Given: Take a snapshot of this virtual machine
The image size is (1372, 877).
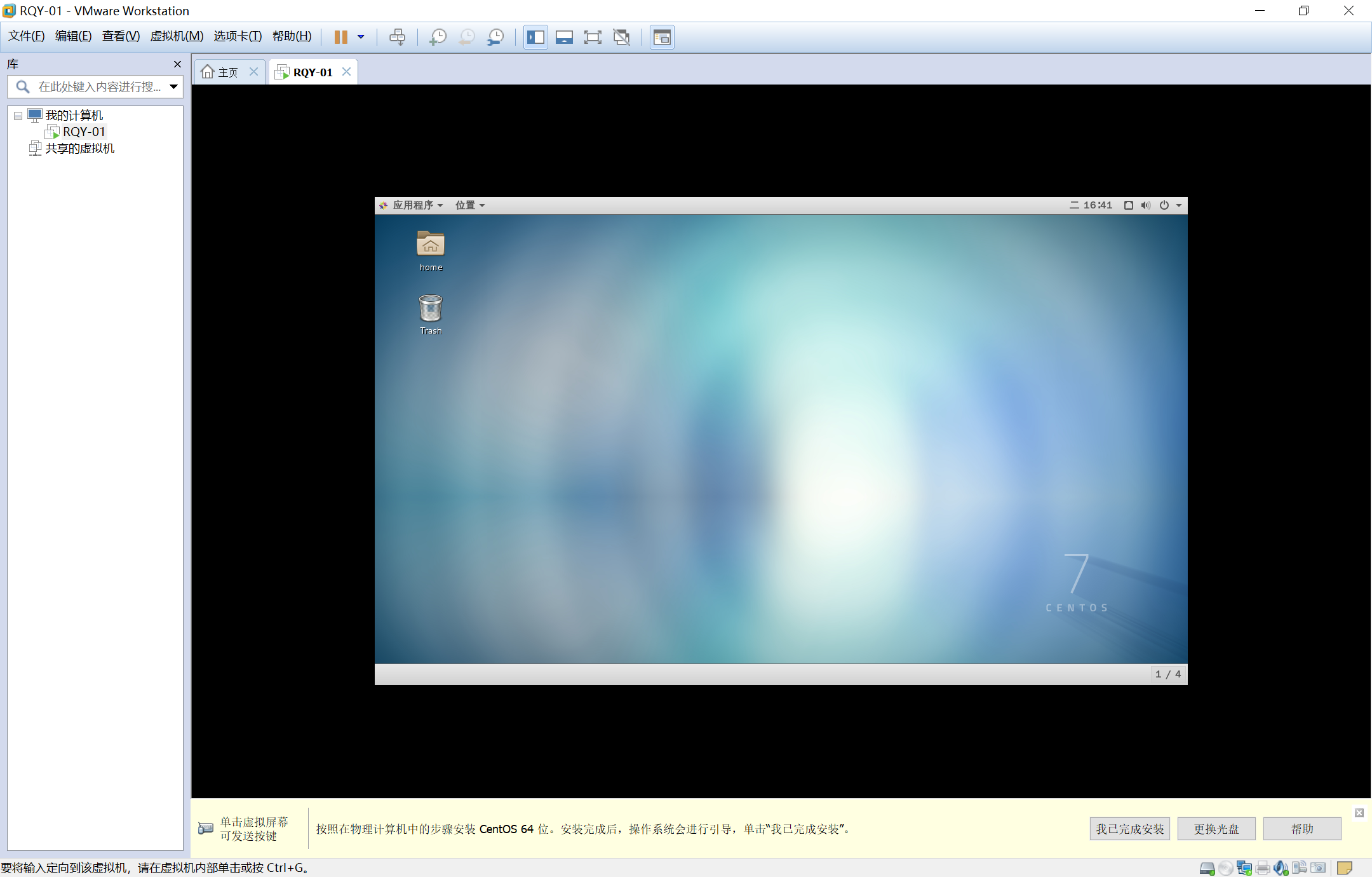Looking at the screenshot, I should (438, 37).
